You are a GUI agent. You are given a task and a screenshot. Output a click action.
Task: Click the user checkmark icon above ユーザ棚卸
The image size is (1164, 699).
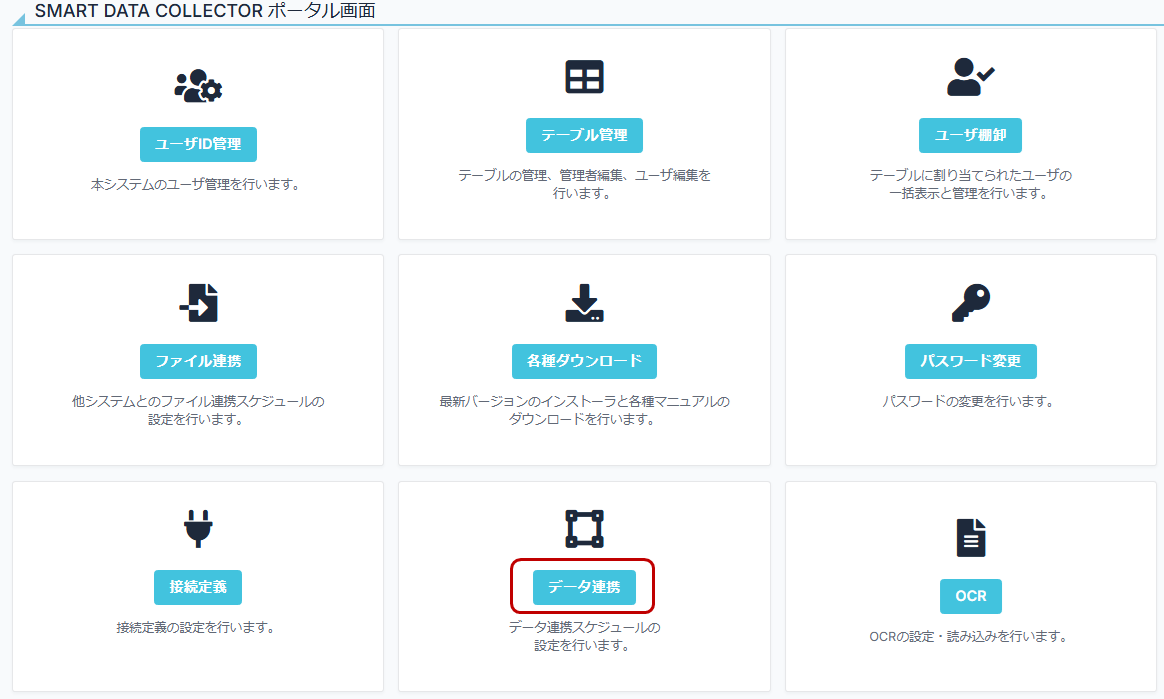970,77
